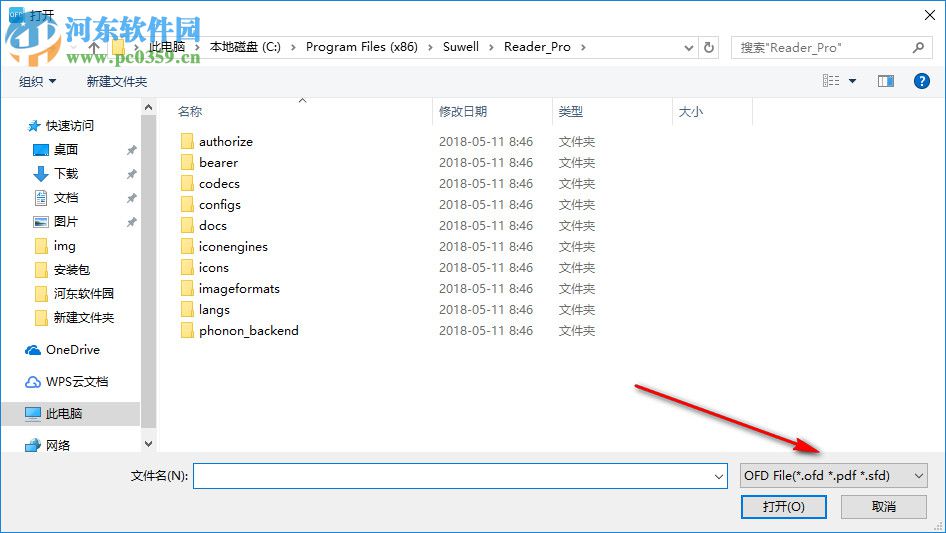Open the authorize folder icon

click(x=187, y=141)
